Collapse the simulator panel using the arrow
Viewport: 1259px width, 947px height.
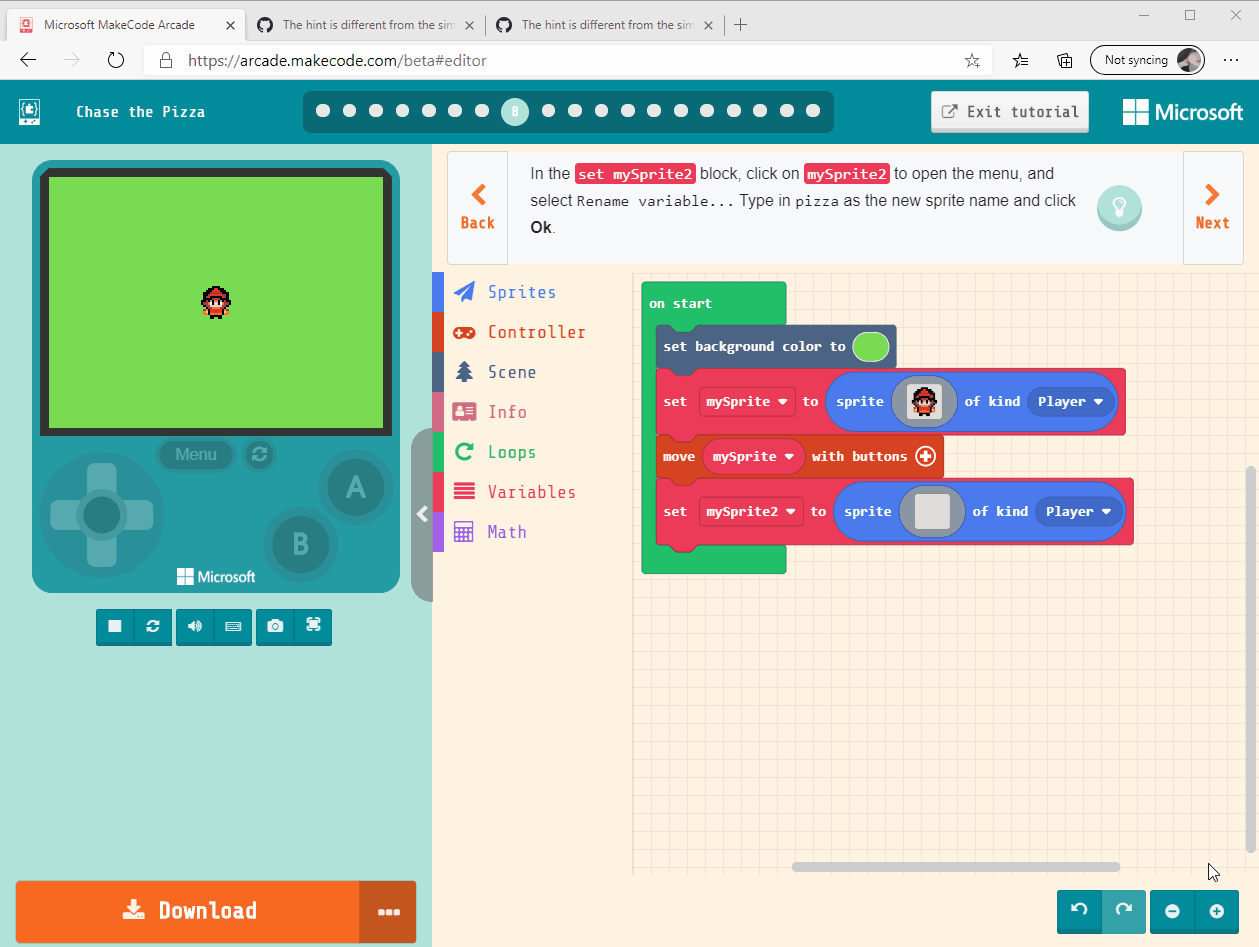pos(422,514)
